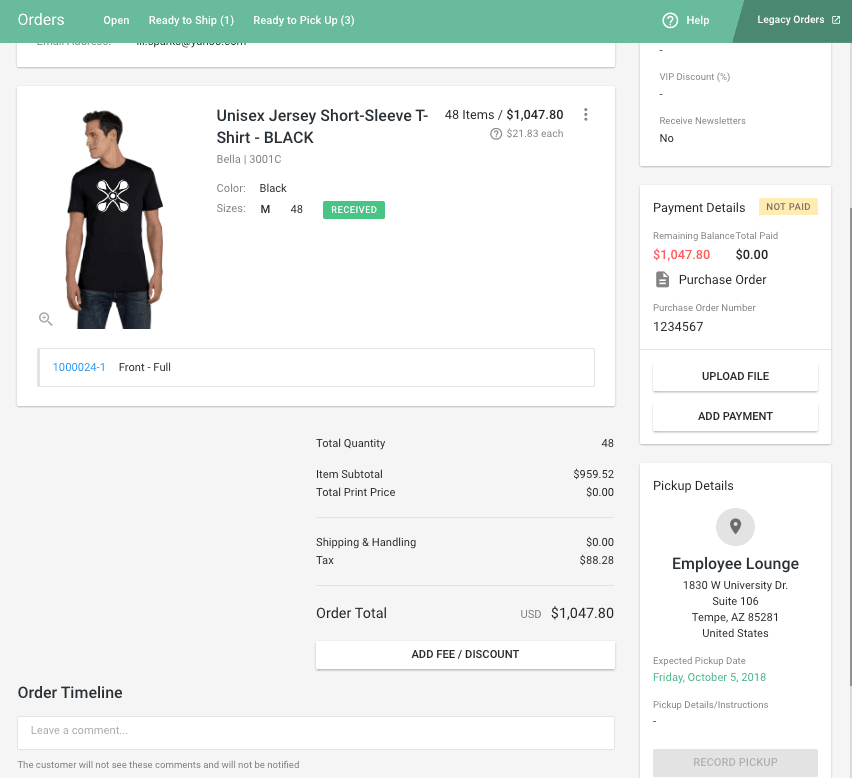Click the Purchase Order document icon
The width and height of the screenshot is (852, 778).
tap(662, 280)
